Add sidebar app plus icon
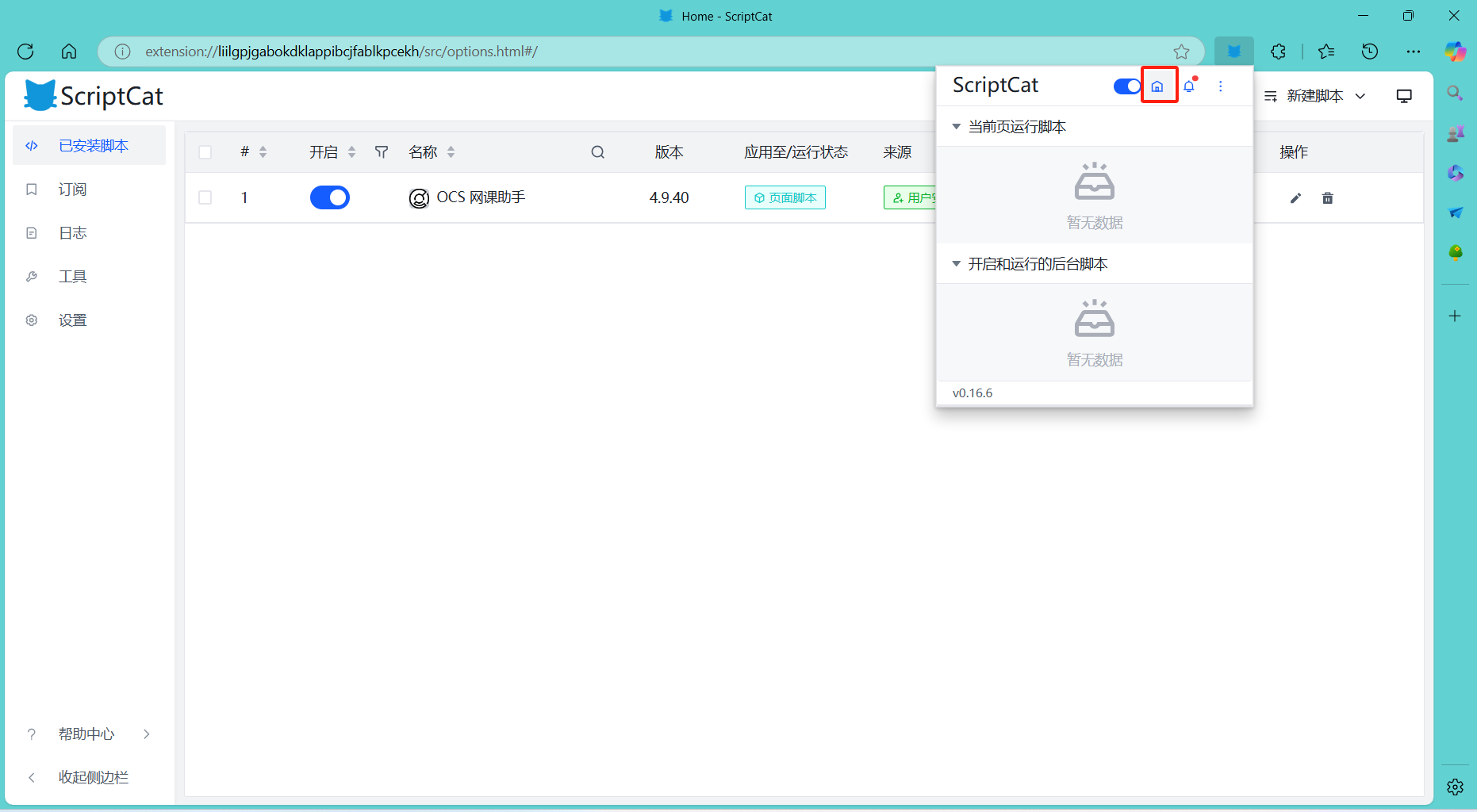Screen dimensions: 1477x812 tap(1455, 316)
